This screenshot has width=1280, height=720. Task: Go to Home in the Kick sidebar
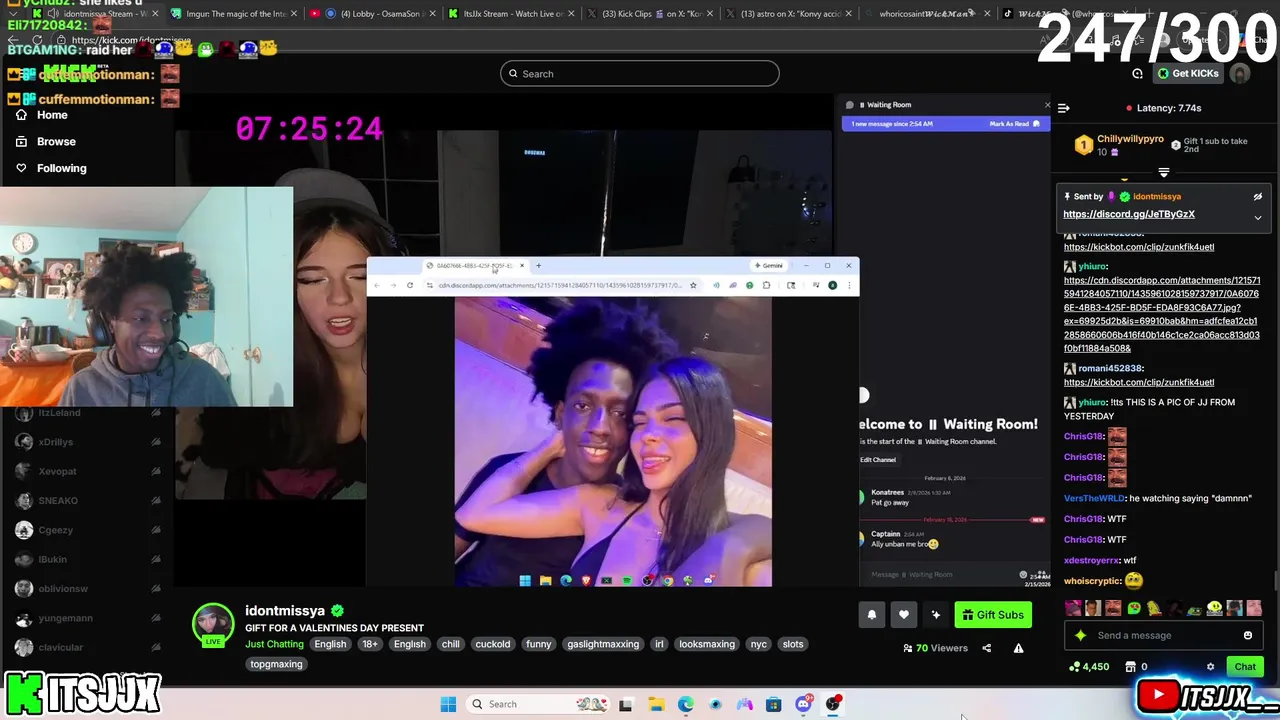(43, 115)
